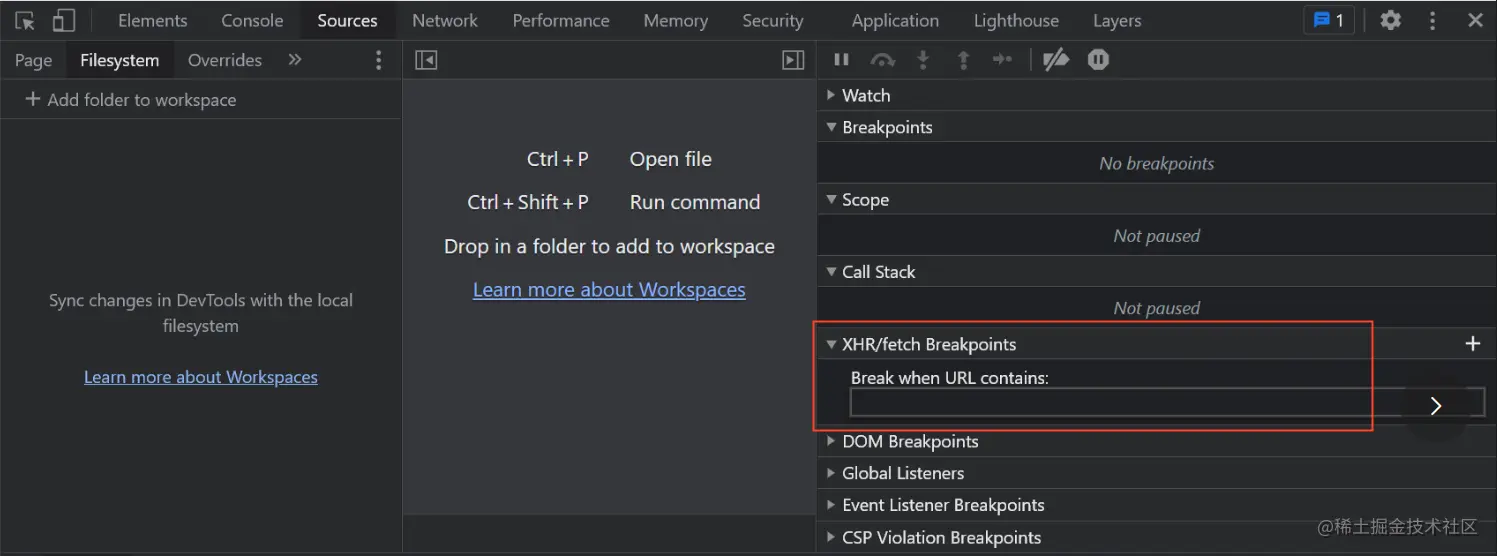Open DevTools settings gear
Screen dimensions: 1497x556
[1390, 20]
